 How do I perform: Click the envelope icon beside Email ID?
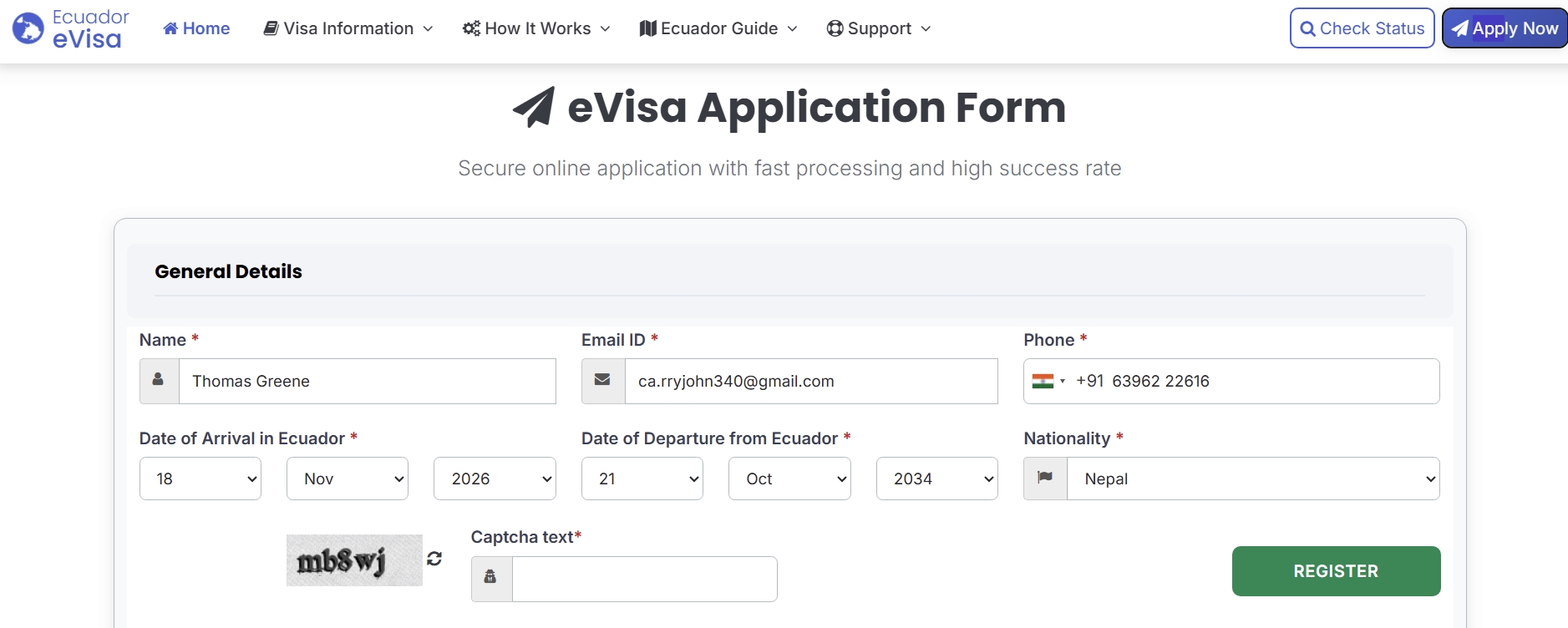coord(602,381)
